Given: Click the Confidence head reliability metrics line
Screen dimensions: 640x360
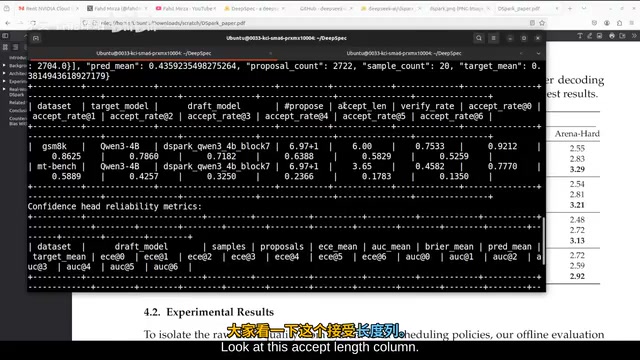Looking at the screenshot, I should click(115, 207).
